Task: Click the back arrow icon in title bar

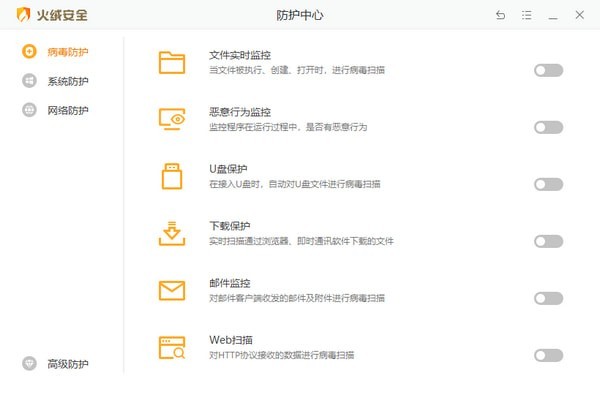Action: pos(500,15)
